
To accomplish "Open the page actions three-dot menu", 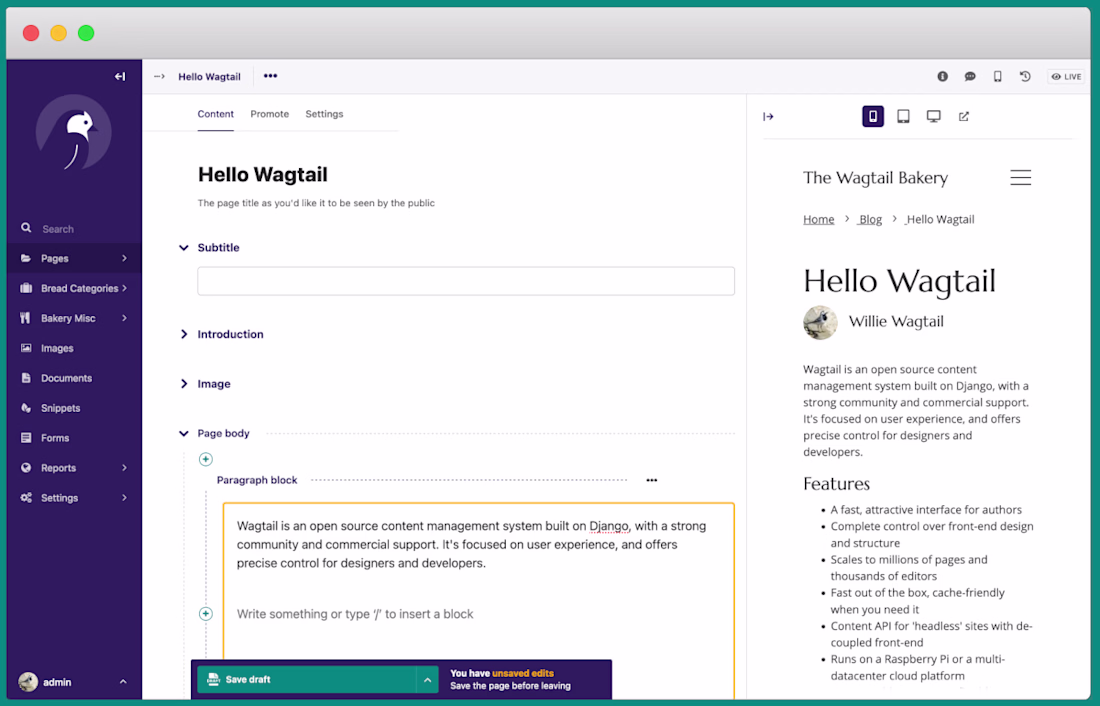I will 270,76.
